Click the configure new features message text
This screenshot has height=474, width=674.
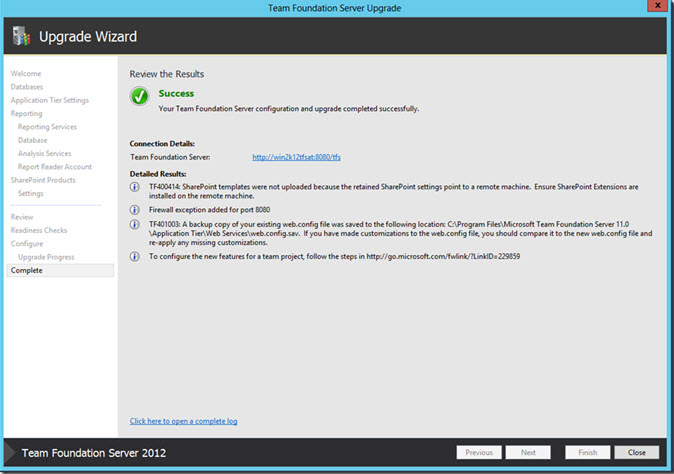coord(334,257)
